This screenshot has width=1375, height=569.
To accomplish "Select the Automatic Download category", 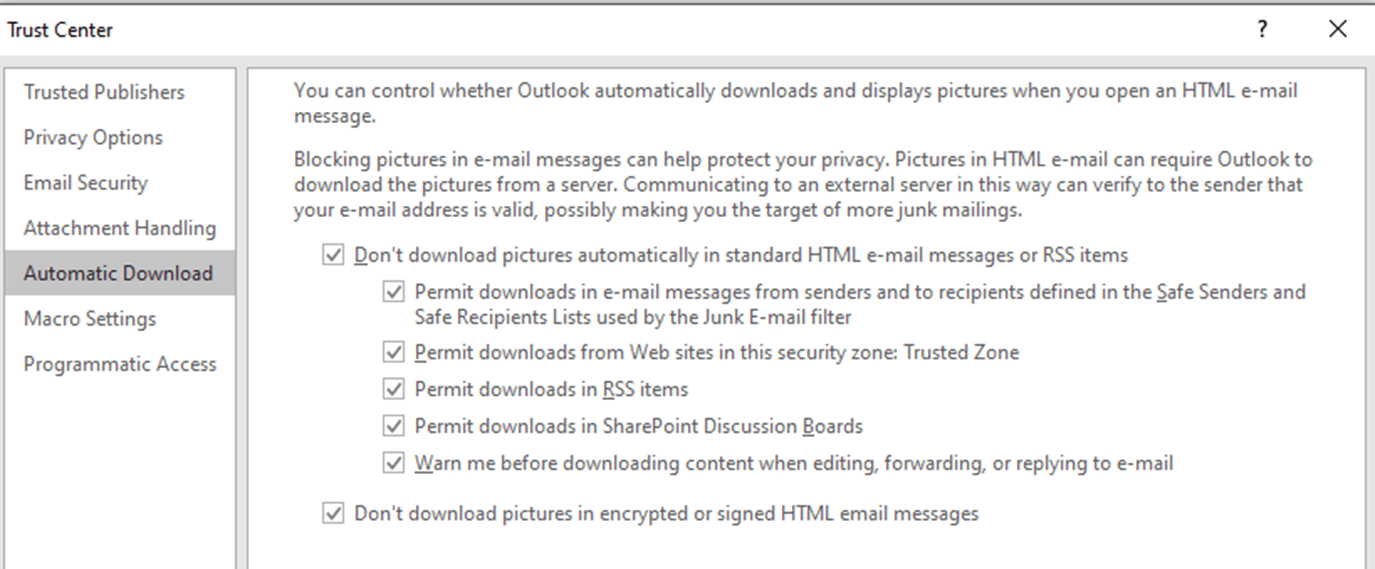I will tap(118, 273).
